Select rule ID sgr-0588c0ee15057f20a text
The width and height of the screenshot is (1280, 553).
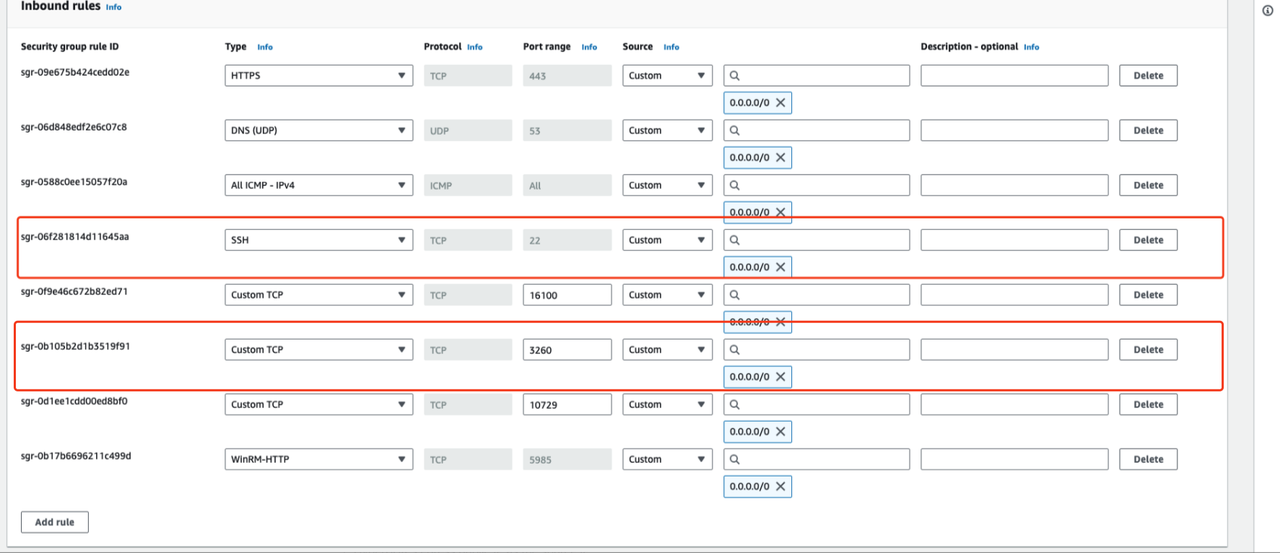(x=74, y=182)
